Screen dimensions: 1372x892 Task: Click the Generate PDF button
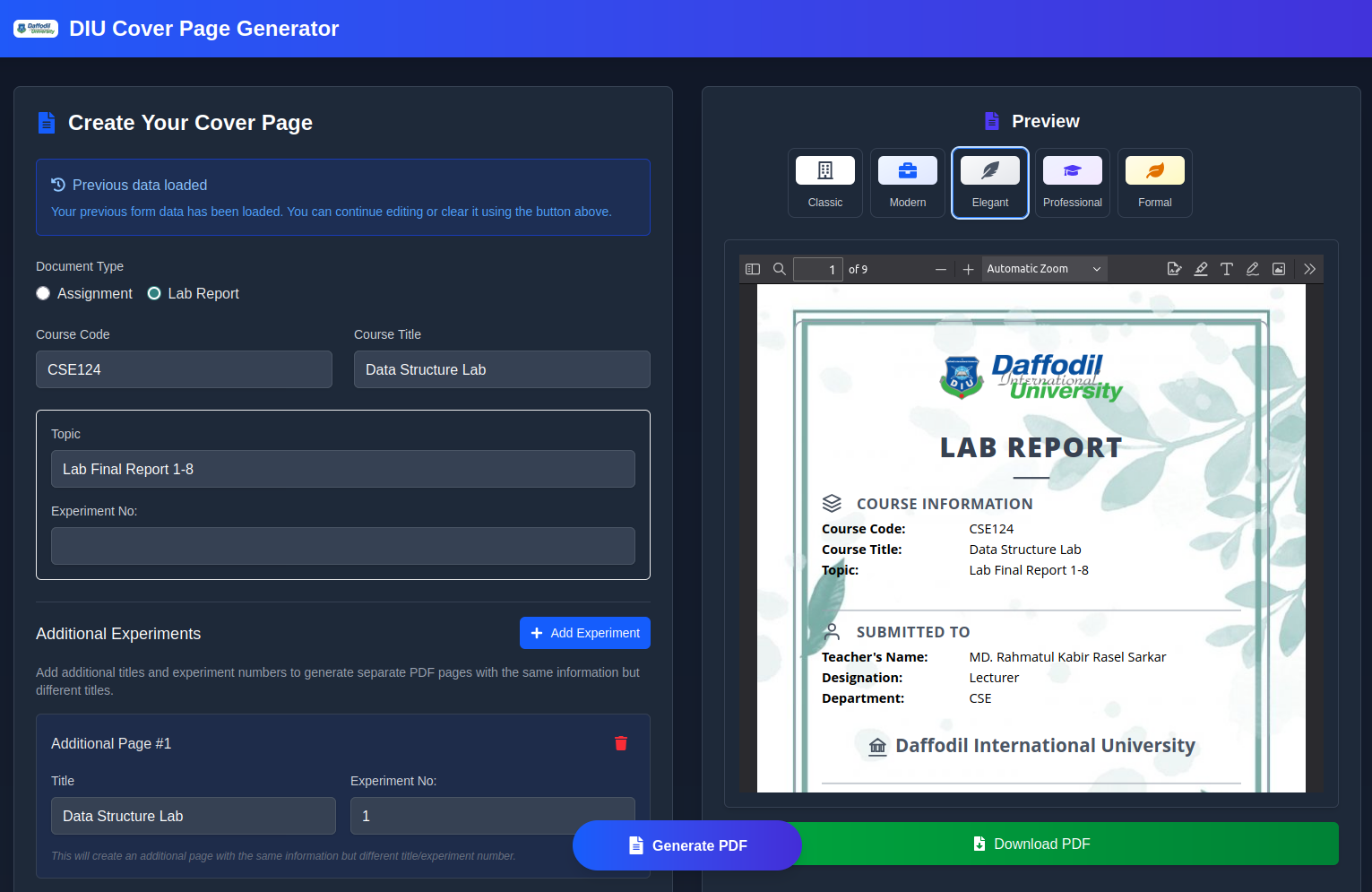pyautogui.click(x=687, y=845)
